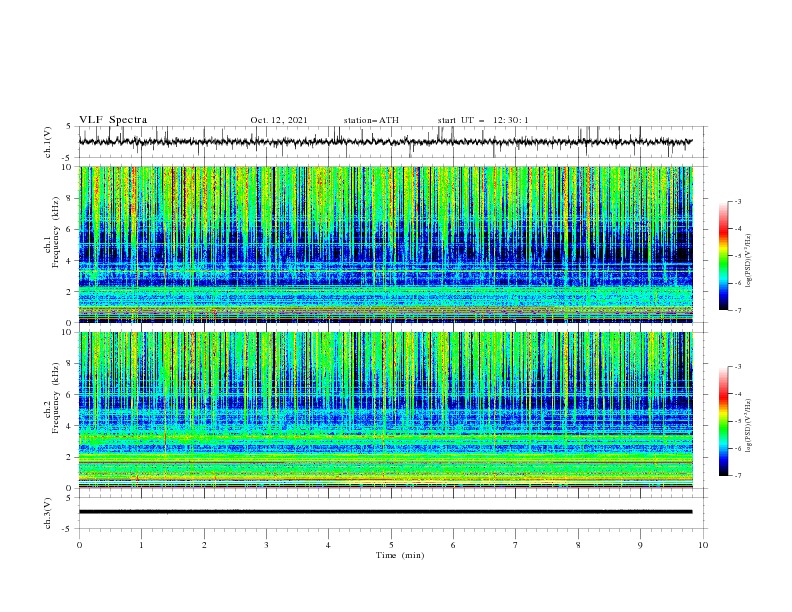Click tick label 6 on time axis
The width and height of the screenshot is (792, 612).
454,545
